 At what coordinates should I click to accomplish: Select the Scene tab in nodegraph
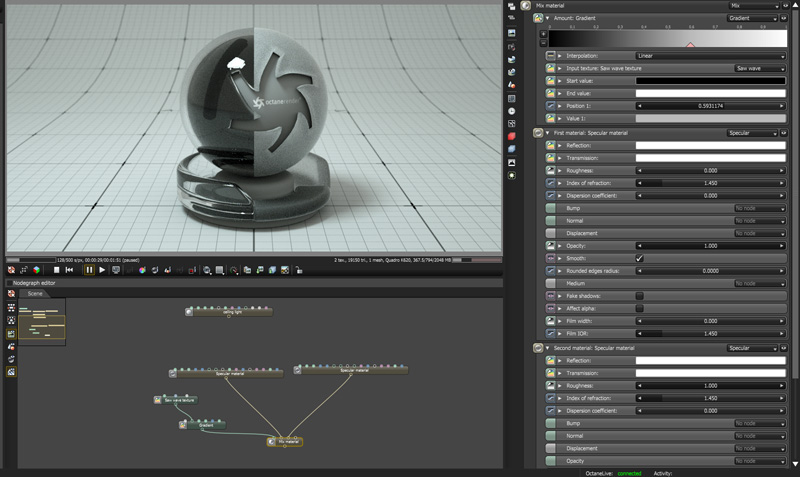pyautogui.click(x=35, y=294)
